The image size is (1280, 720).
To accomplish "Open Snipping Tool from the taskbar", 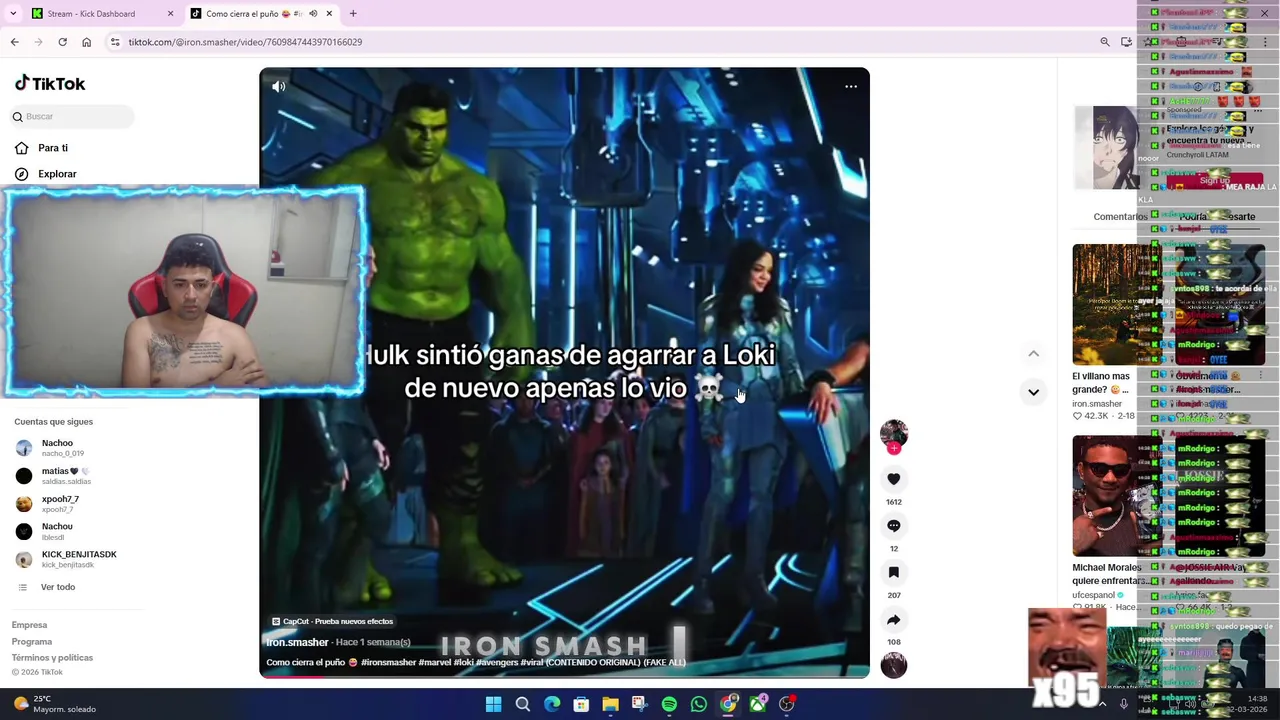I will click(x=640, y=704).
